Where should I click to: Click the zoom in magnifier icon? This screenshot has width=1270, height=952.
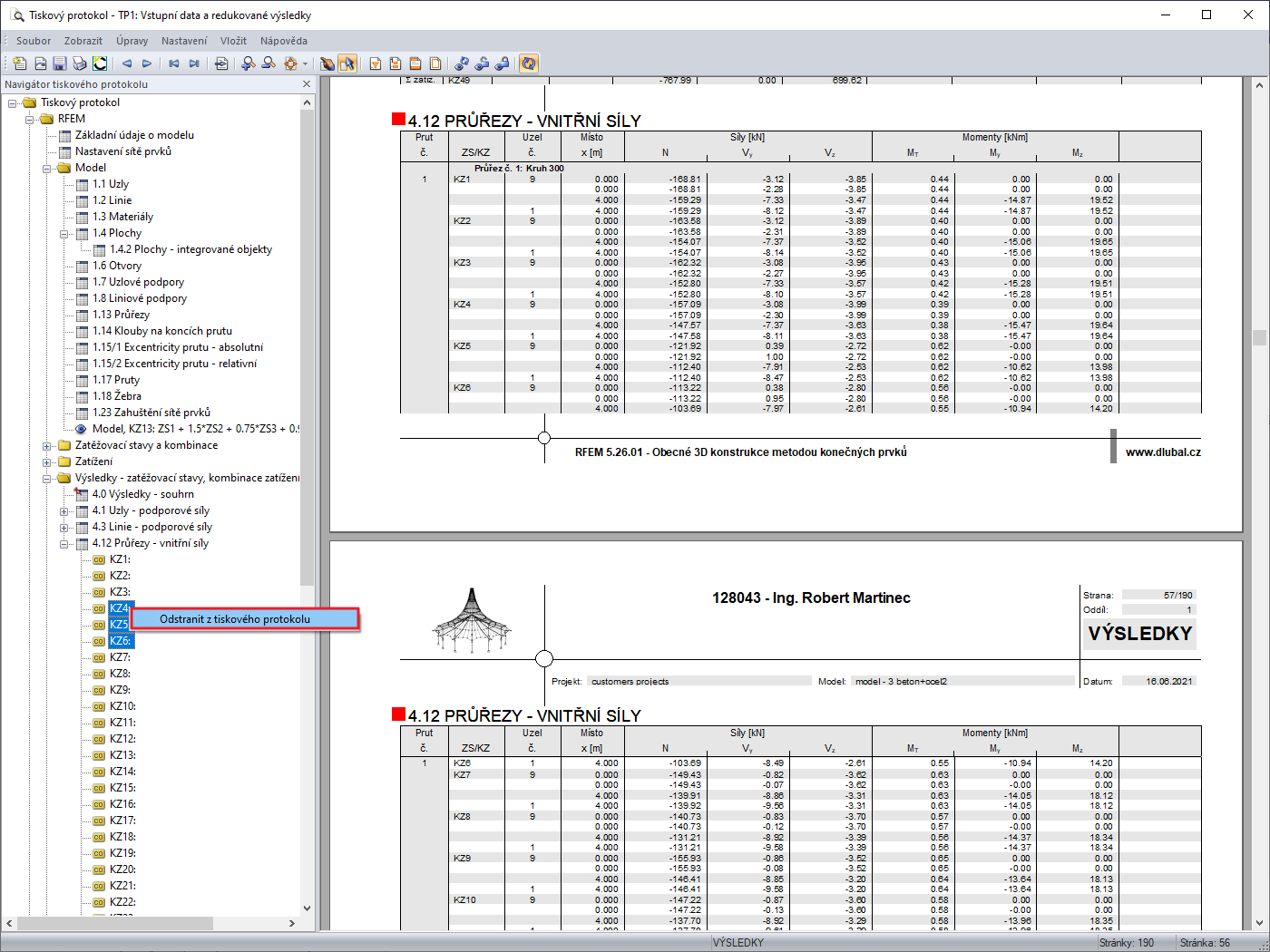coord(248,63)
